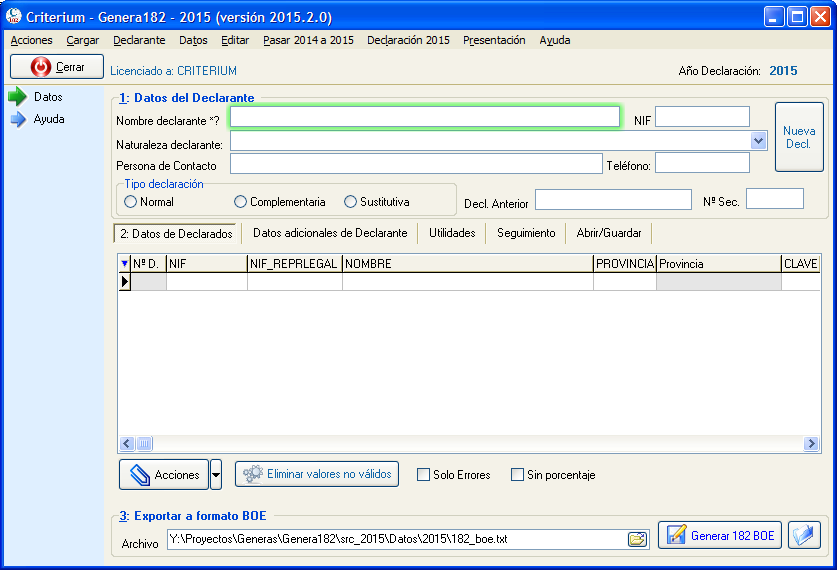Click the red power icon on Cerrar
The image size is (837, 570).
pos(41,67)
